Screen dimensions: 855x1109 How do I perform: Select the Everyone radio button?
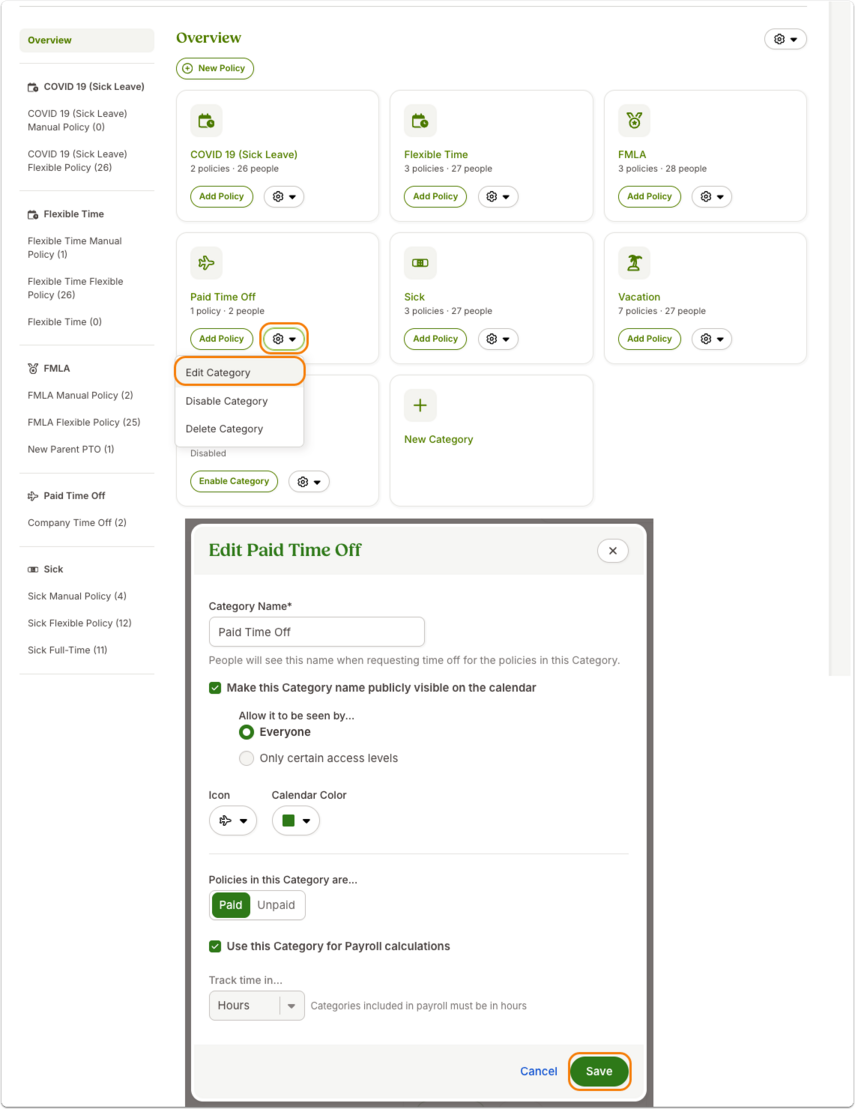point(246,732)
